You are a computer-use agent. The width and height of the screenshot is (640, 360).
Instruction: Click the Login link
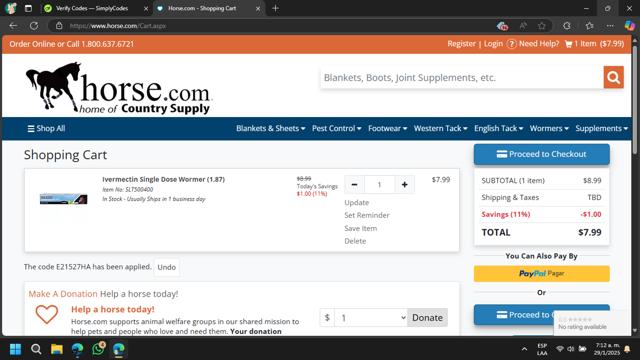[493, 44]
